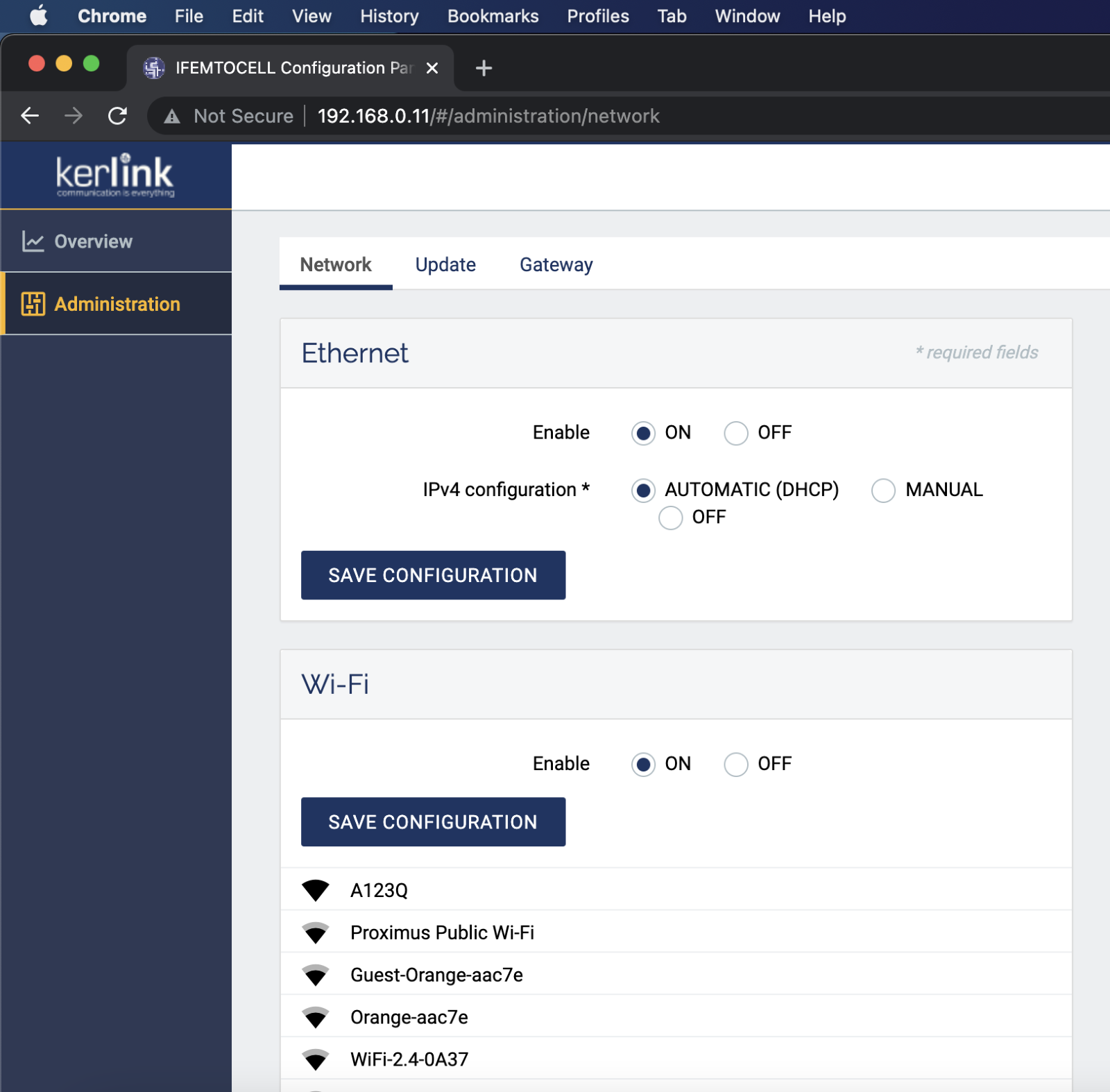Reload the page with refresh icon

point(117,116)
